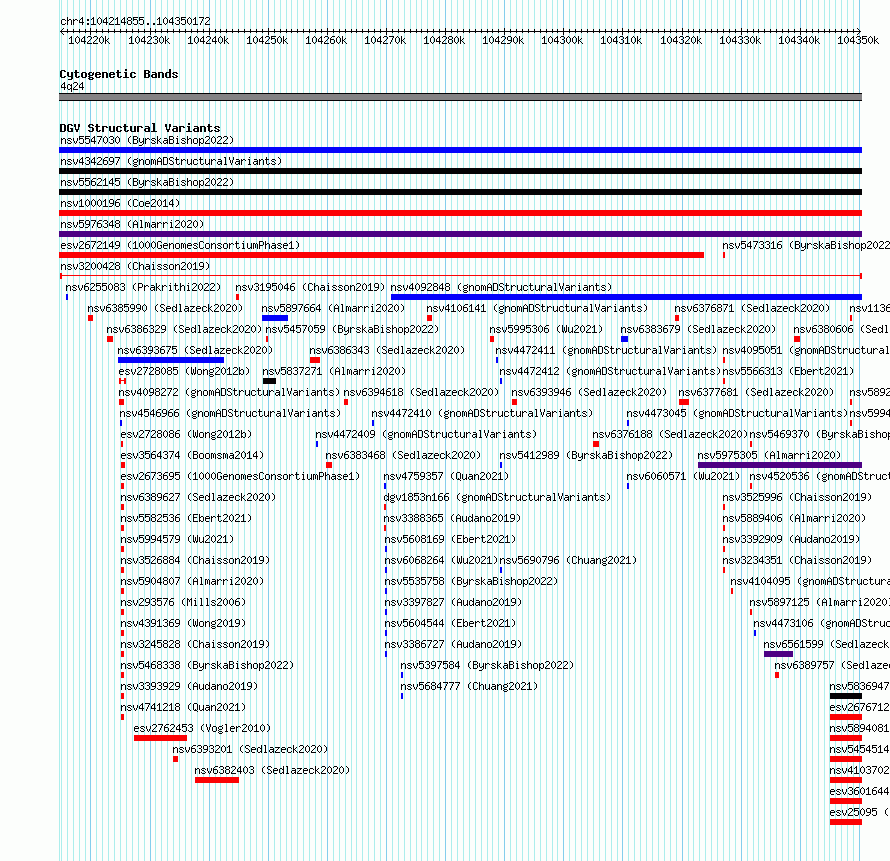Click the 104220k ruler position label
Image resolution: width=890 pixels, height=861 pixels.
click(89, 40)
